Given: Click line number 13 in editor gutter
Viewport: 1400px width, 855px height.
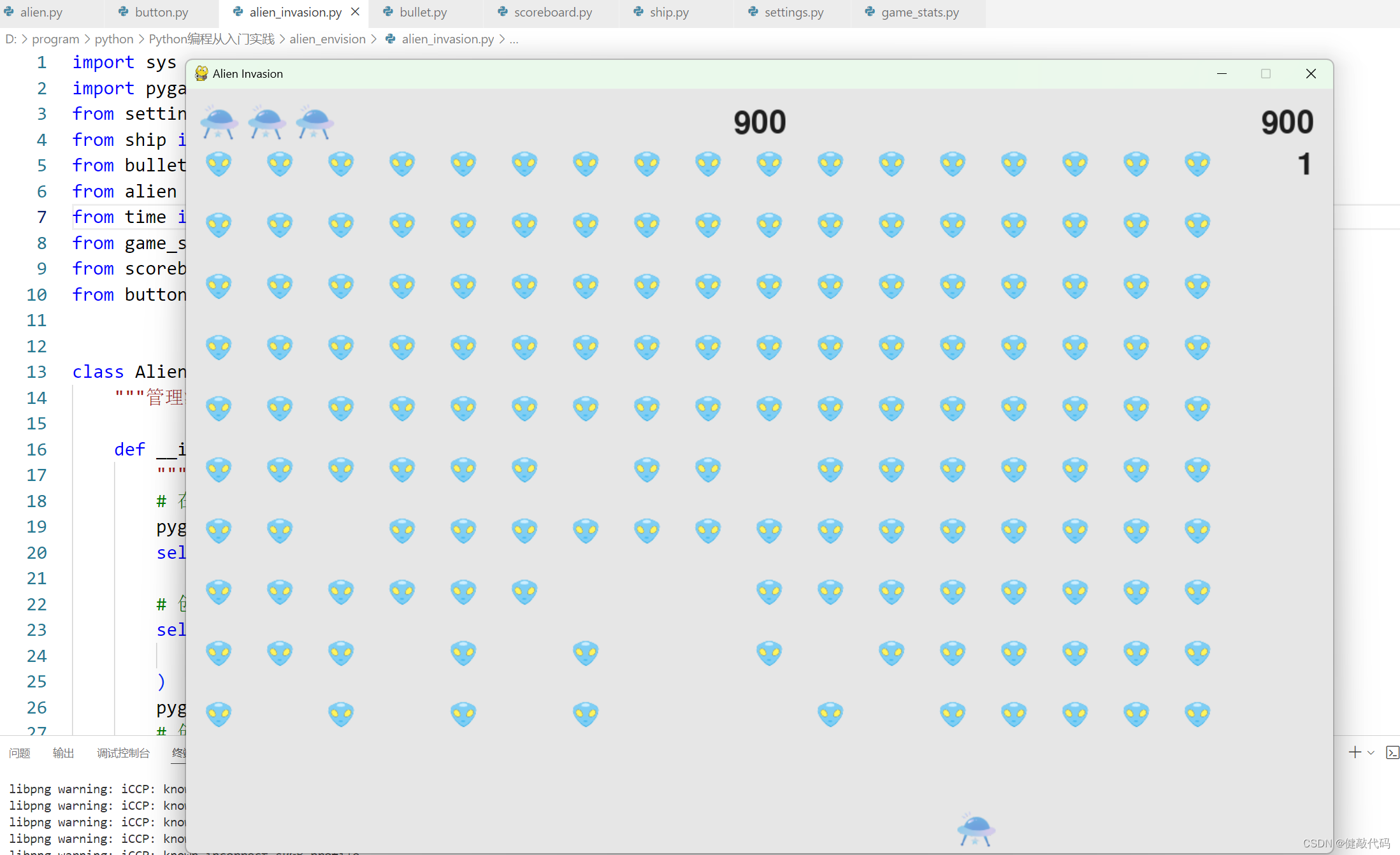Looking at the screenshot, I should pos(36,371).
